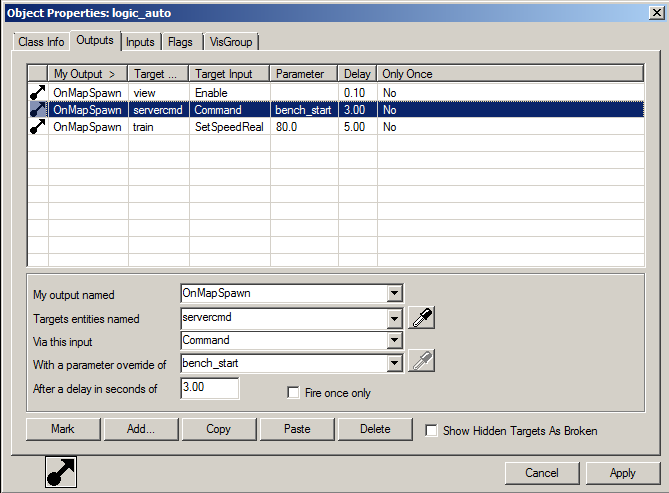
Task: Open the Targets entities named dropdown
Action: [394, 318]
